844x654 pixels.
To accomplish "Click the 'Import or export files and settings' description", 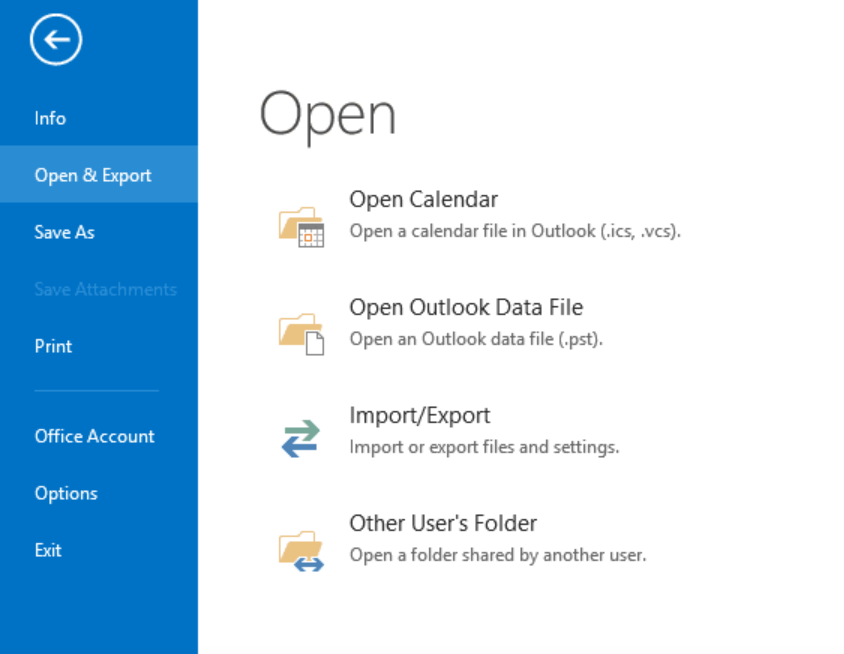I will (484, 447).
